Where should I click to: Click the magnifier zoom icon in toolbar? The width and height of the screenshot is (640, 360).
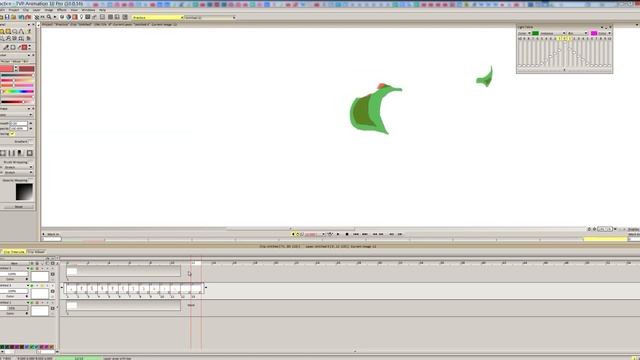pos(49,17)
